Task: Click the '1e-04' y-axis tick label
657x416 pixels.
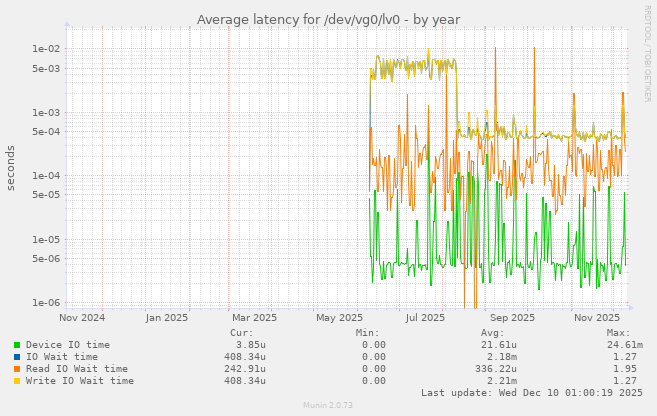Action: [46, 176]
